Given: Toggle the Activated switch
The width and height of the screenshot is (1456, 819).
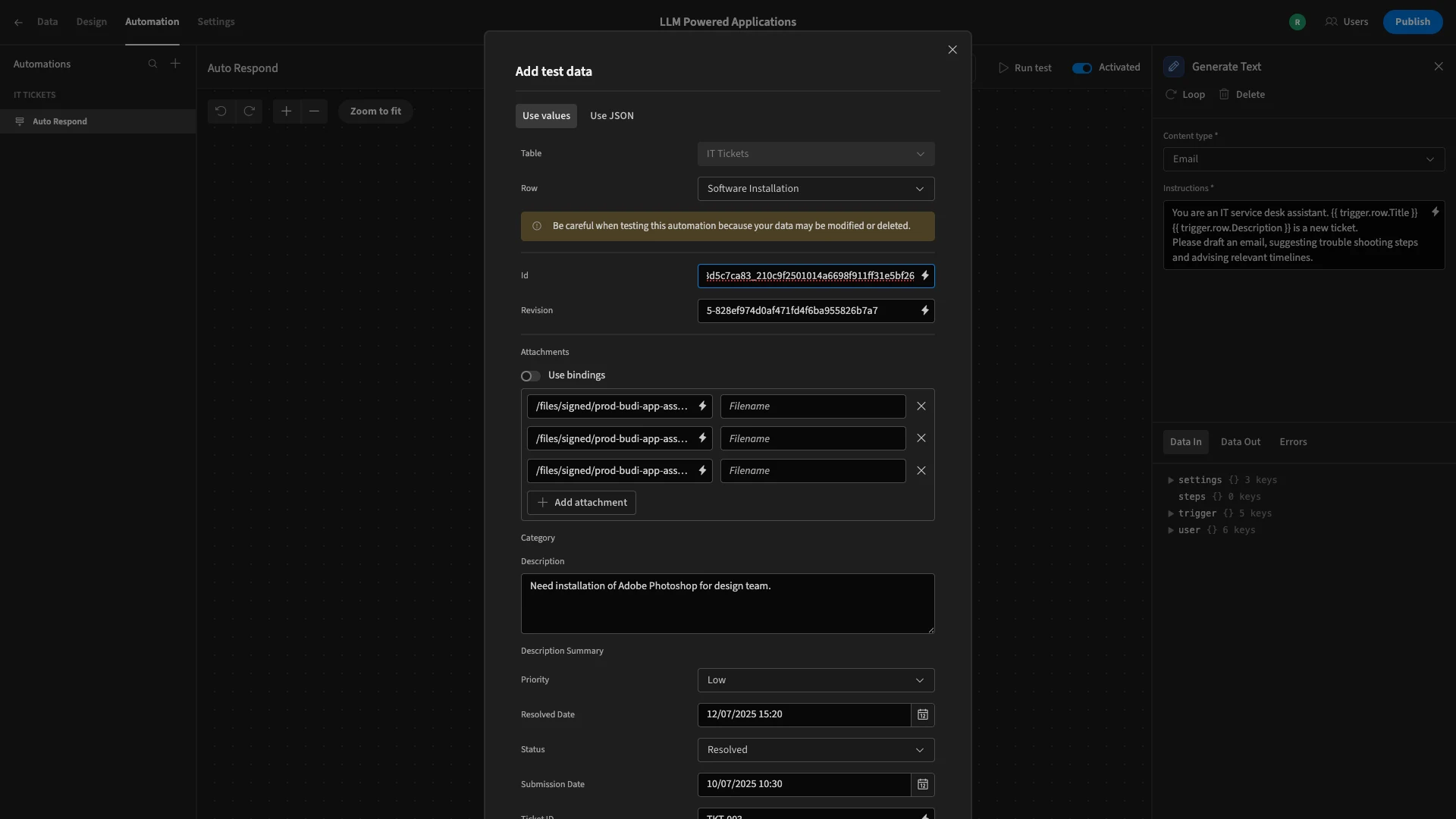Looking at the screenshot, I should (x=1082, y=68).
